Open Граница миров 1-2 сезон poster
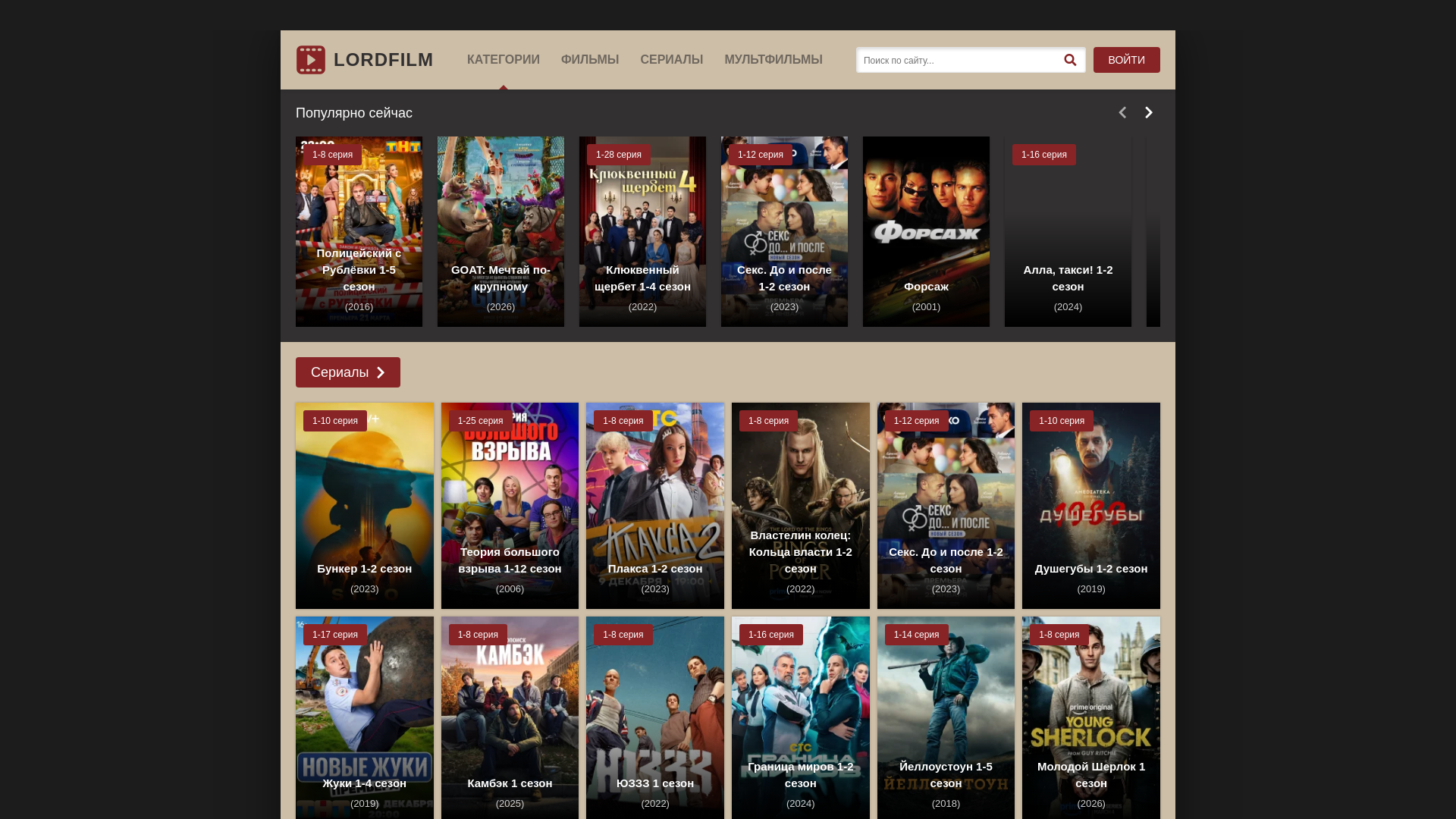The height and width of the screenshot is (819, 1456). [801, 717]
